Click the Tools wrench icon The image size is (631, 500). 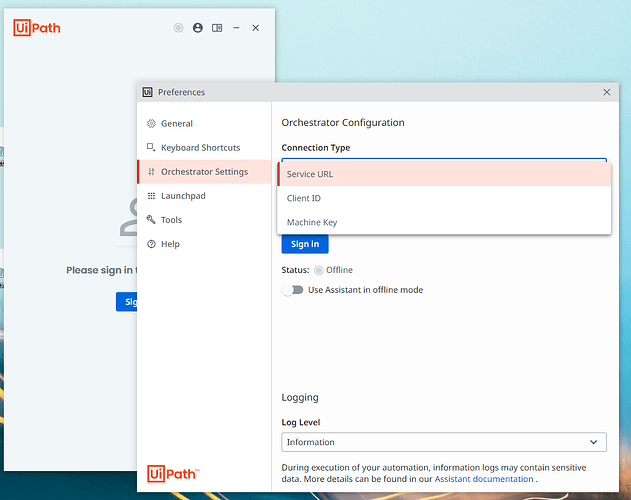(x=151, y=219)
